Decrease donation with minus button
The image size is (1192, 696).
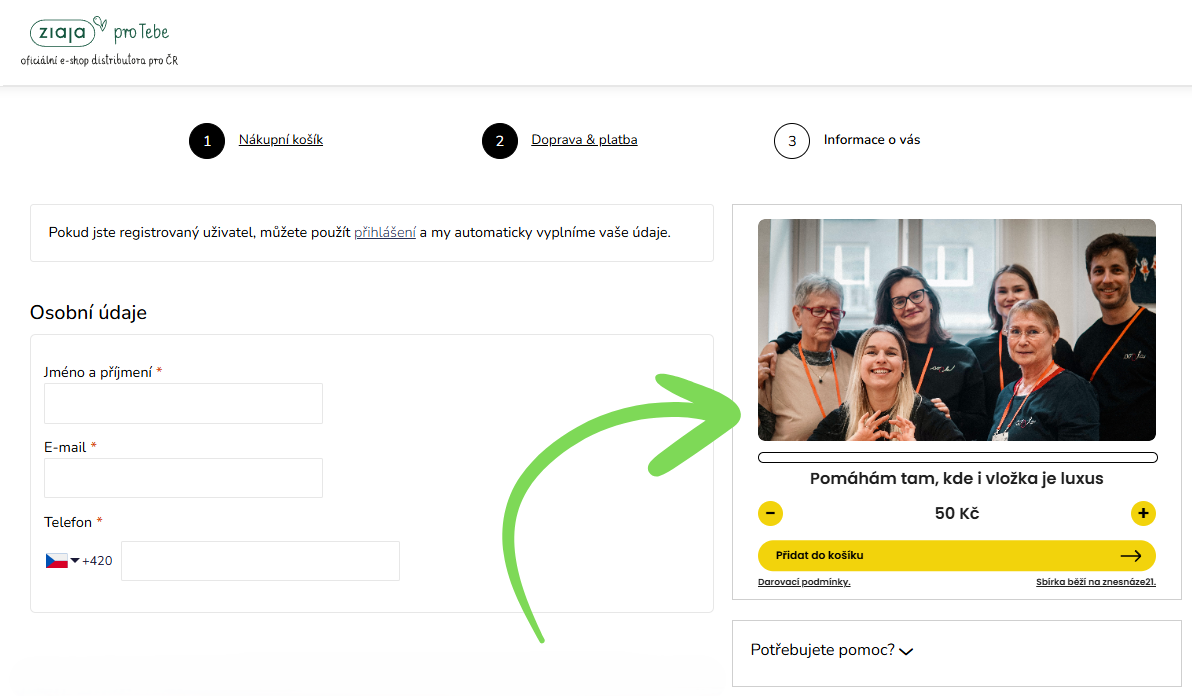click(x=770, y=514)
